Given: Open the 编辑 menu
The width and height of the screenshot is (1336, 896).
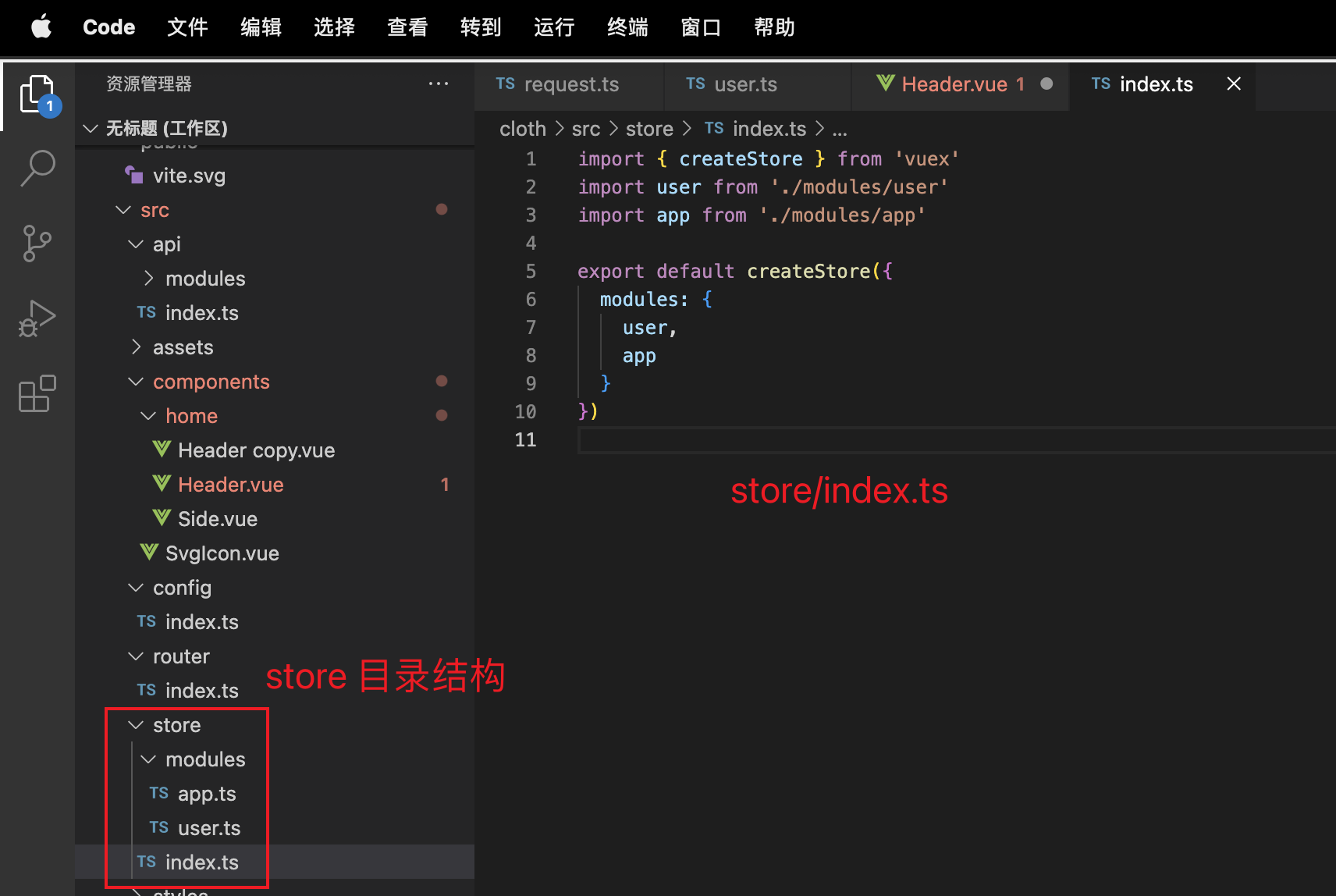Looking at the screenshot, I should point(261,27).
